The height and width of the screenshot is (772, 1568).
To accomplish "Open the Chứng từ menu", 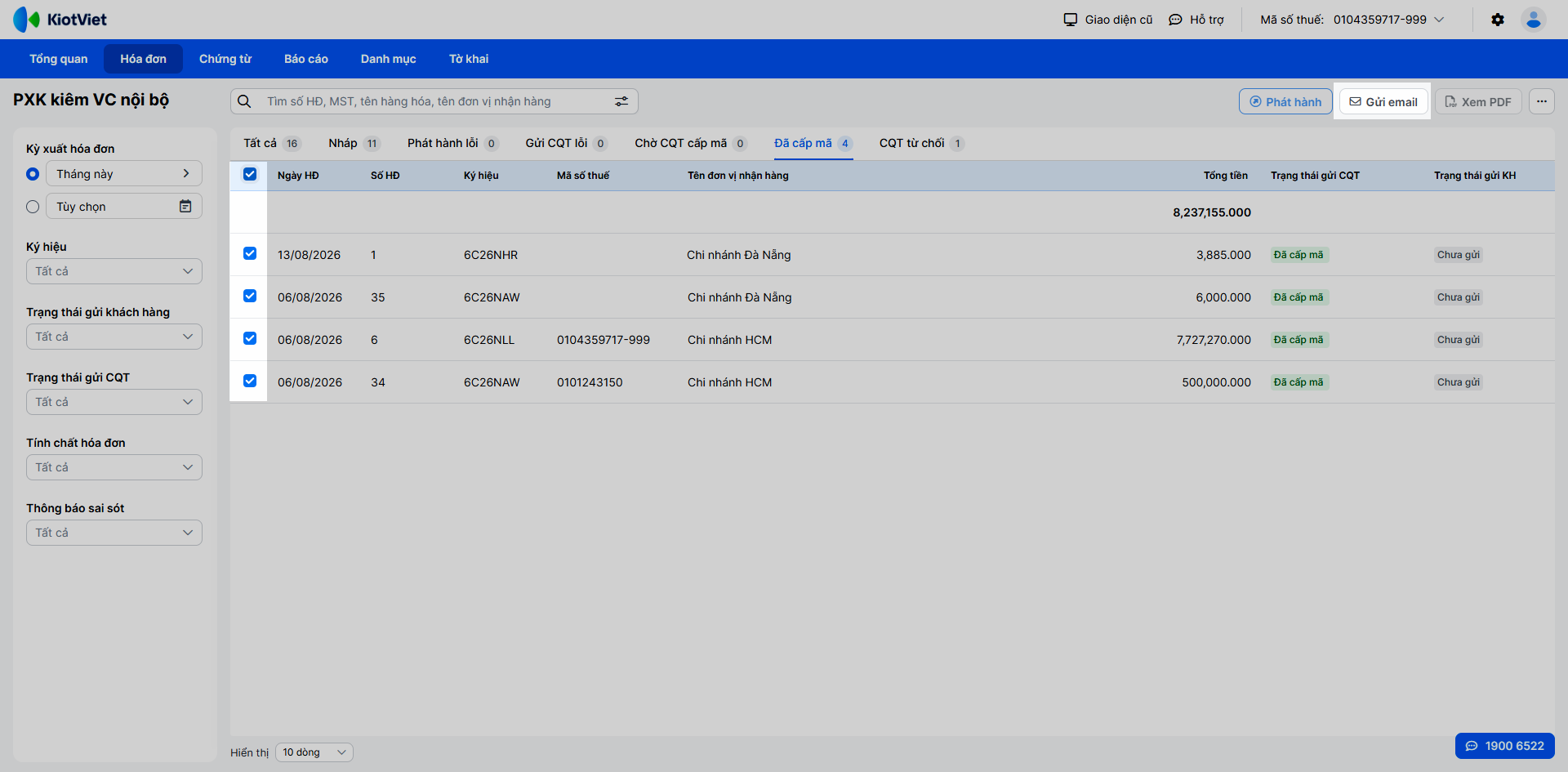I will pos(225,59).
